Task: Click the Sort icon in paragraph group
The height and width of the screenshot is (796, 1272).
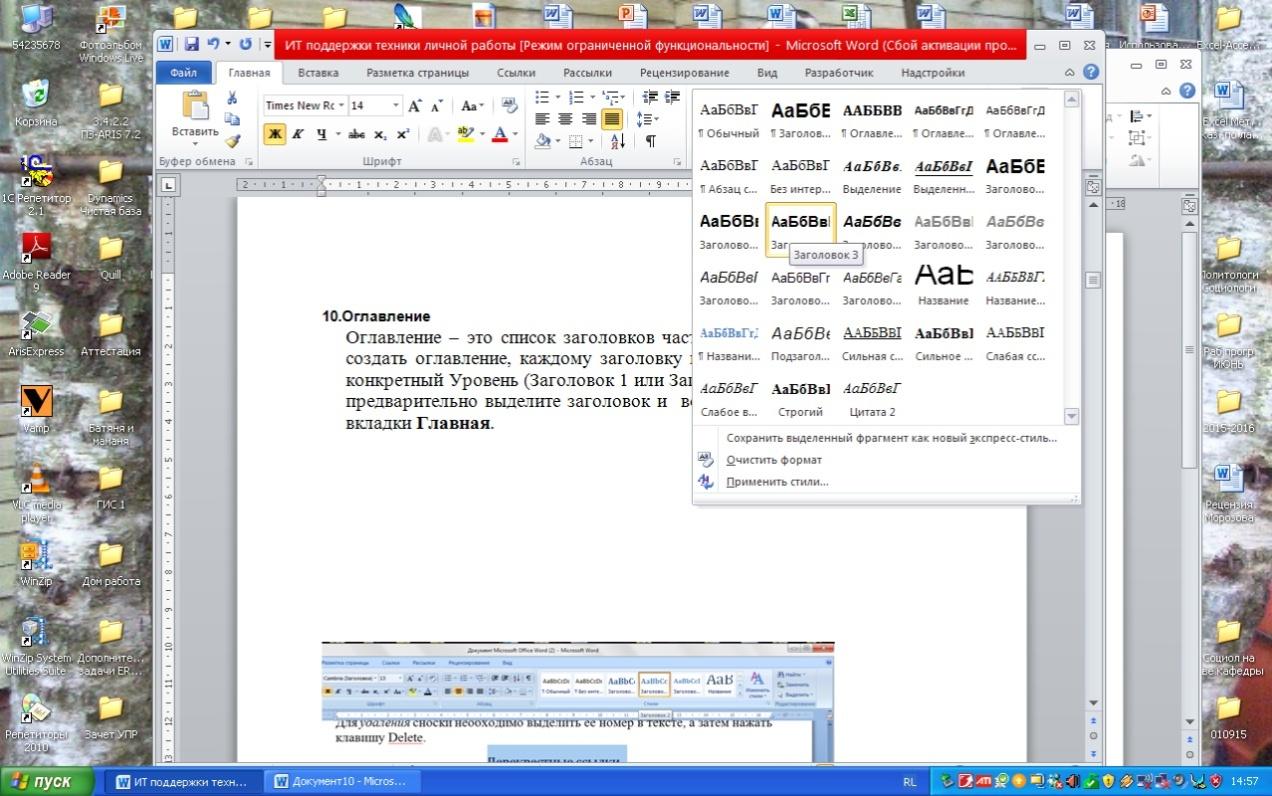Action: tap(617, 141)
